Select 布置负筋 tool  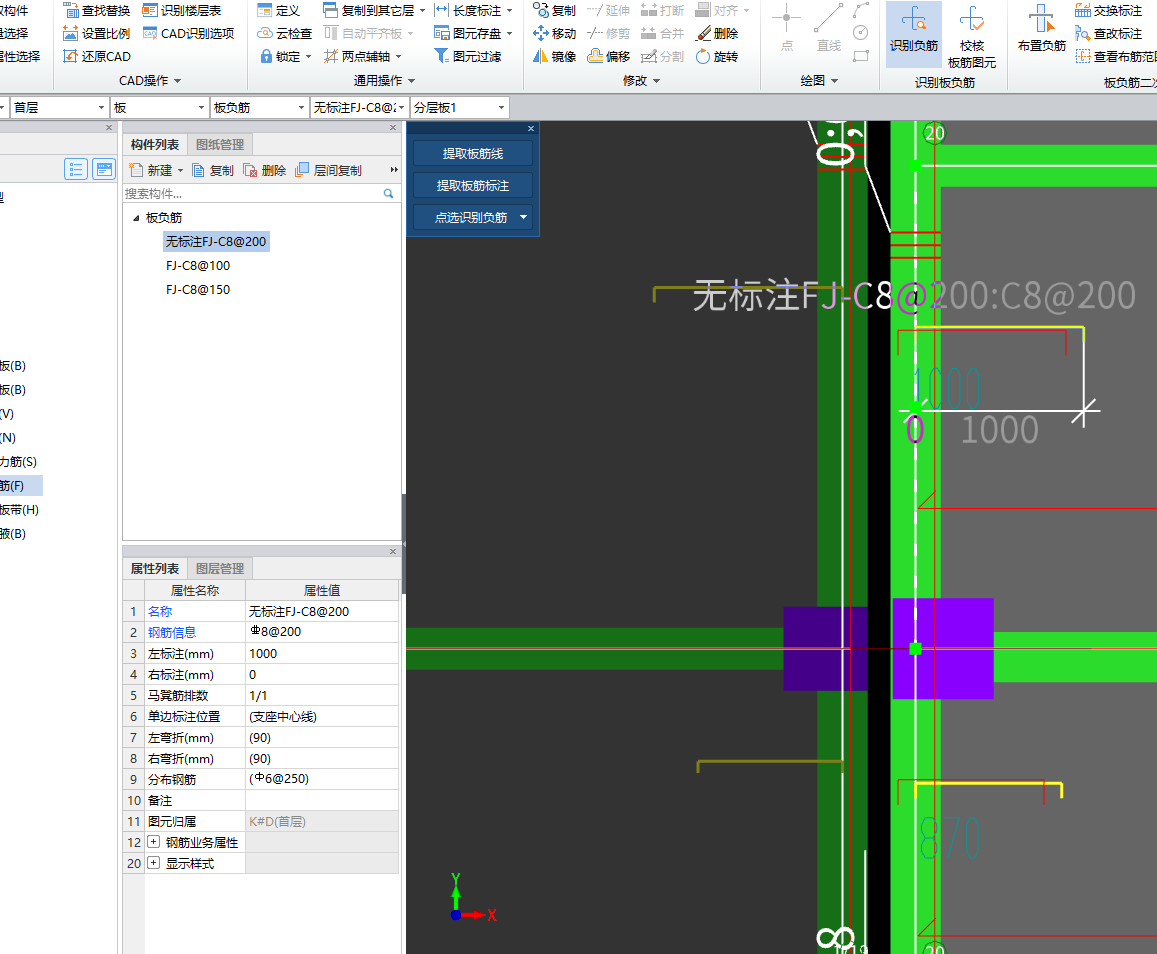pos(1041,30)
